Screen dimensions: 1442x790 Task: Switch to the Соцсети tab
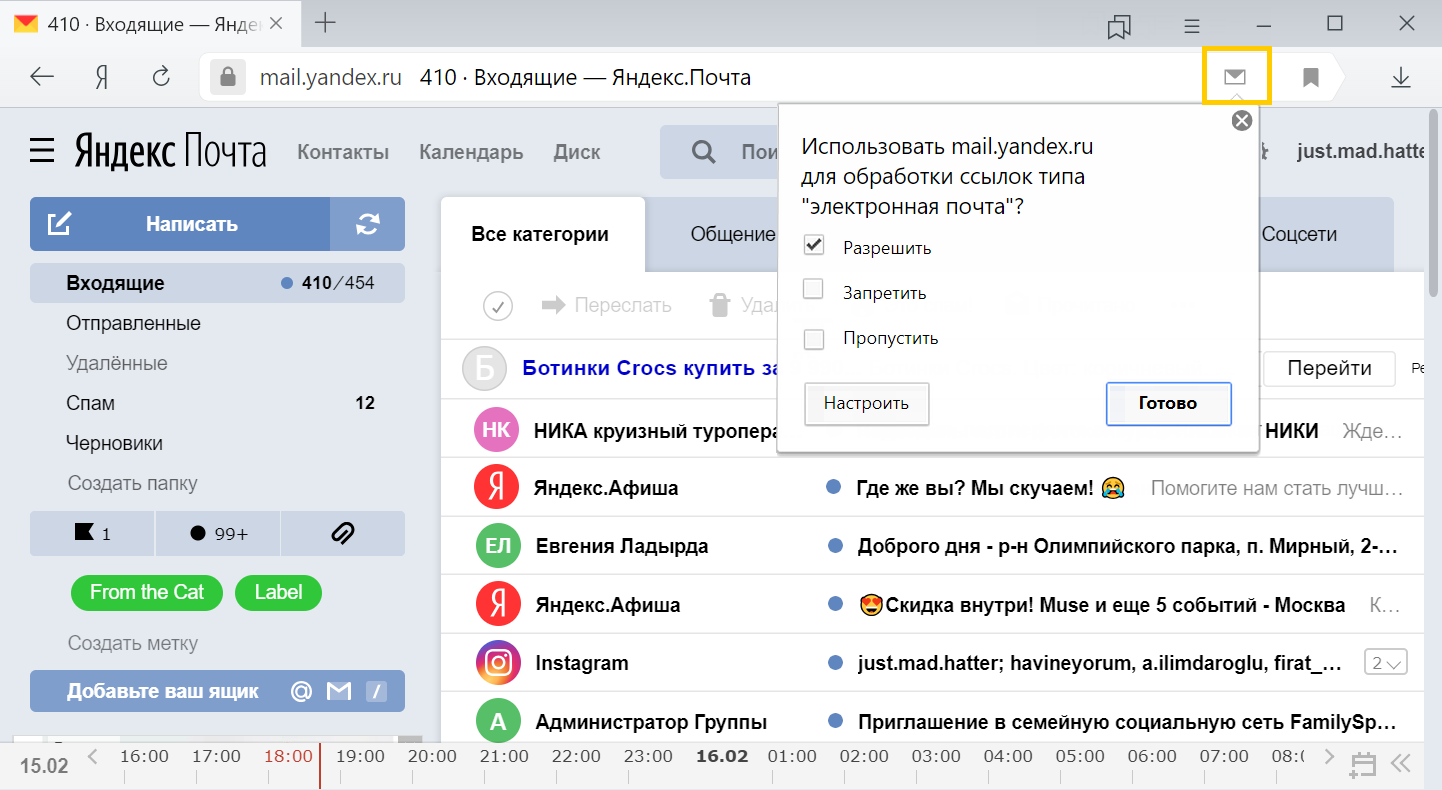[1299, 234]
